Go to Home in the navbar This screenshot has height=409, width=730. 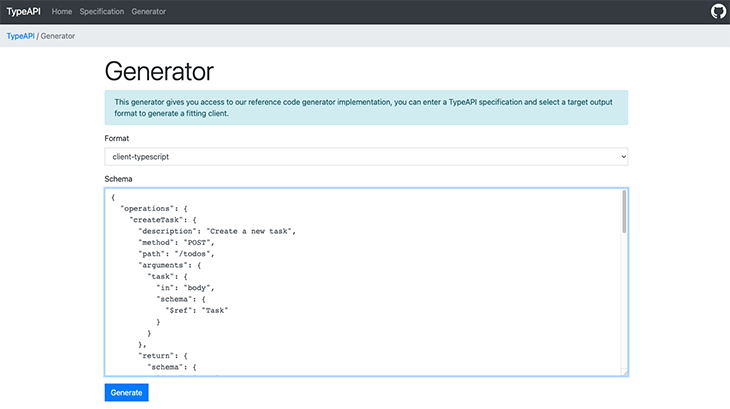(x=62, y=12)
